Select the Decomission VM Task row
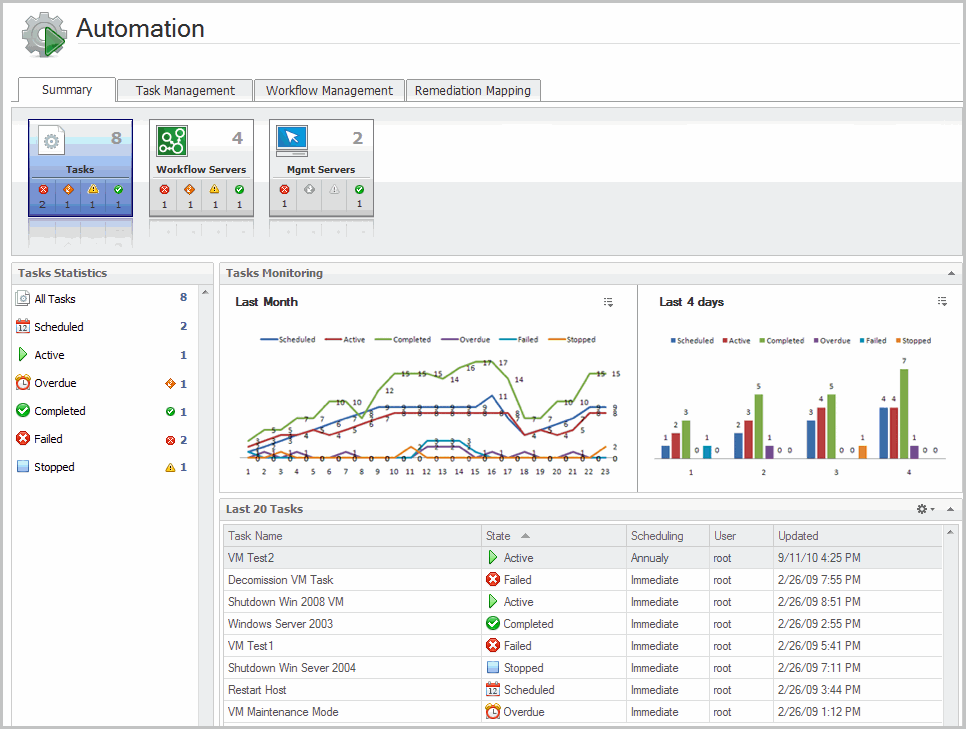966x729 pixels. coord(280,580)
